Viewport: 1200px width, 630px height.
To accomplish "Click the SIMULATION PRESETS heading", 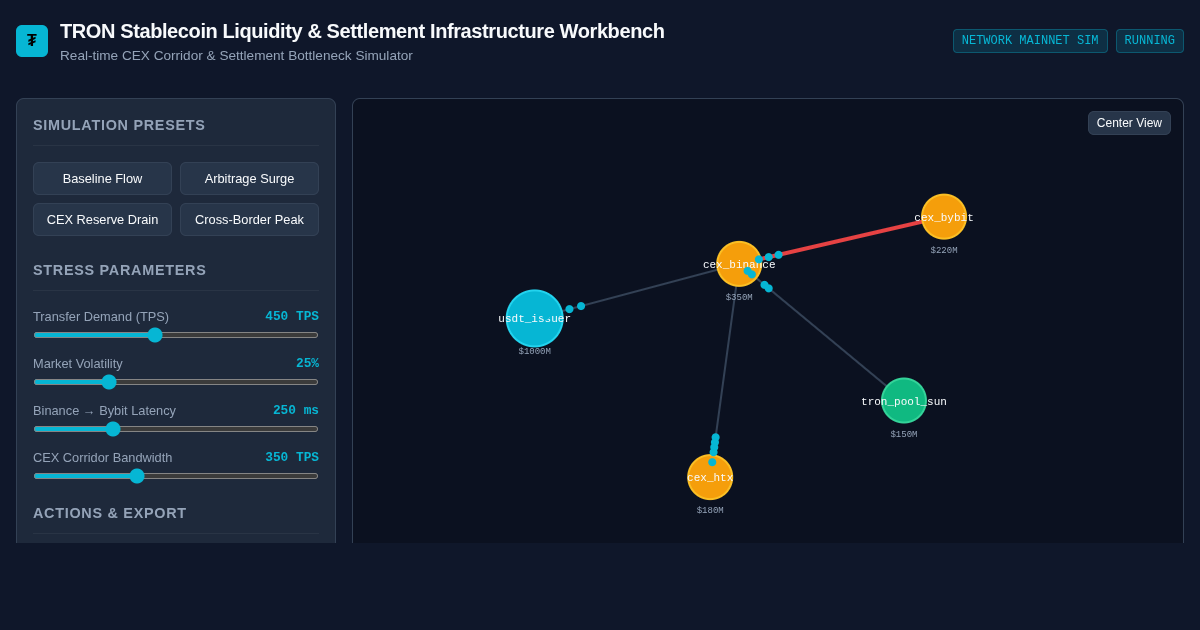I will [119, 125].
